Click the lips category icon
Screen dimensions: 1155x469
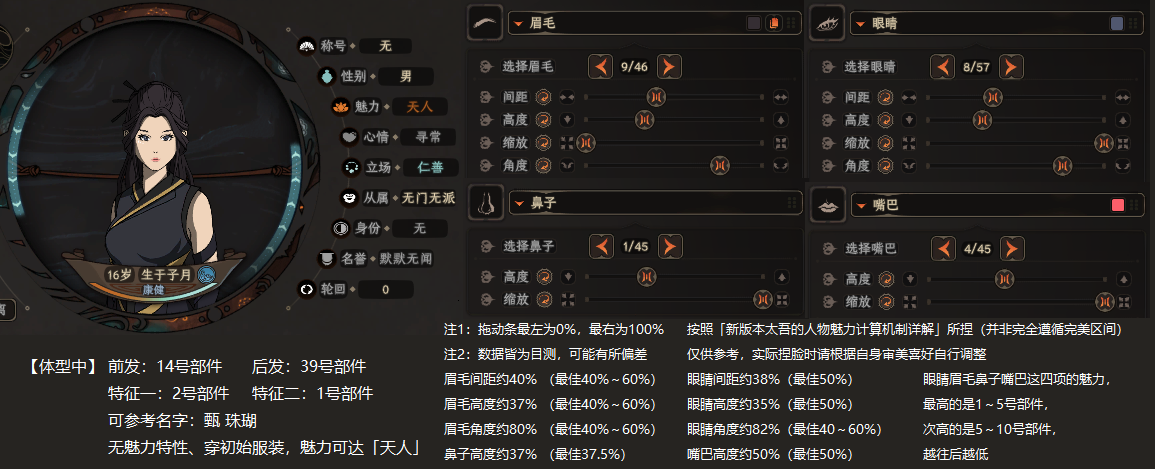[827, 205]
